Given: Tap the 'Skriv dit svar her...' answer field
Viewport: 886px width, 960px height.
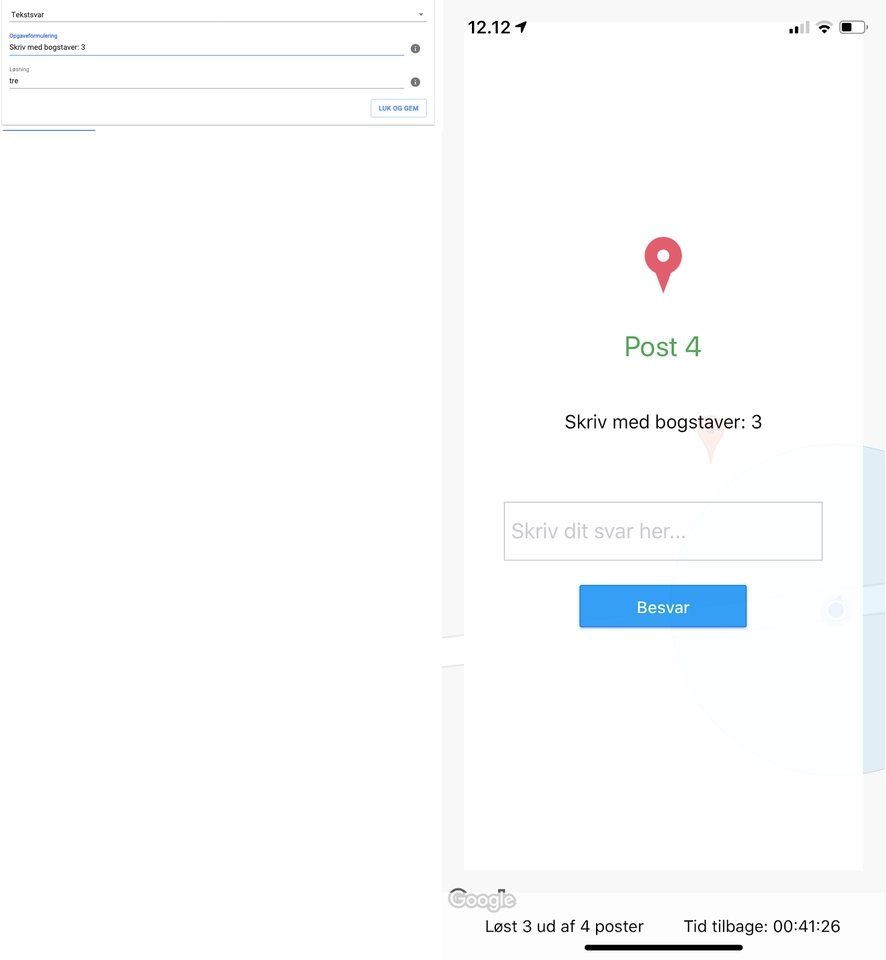Looking at the screenshot, I should point(662,531).
